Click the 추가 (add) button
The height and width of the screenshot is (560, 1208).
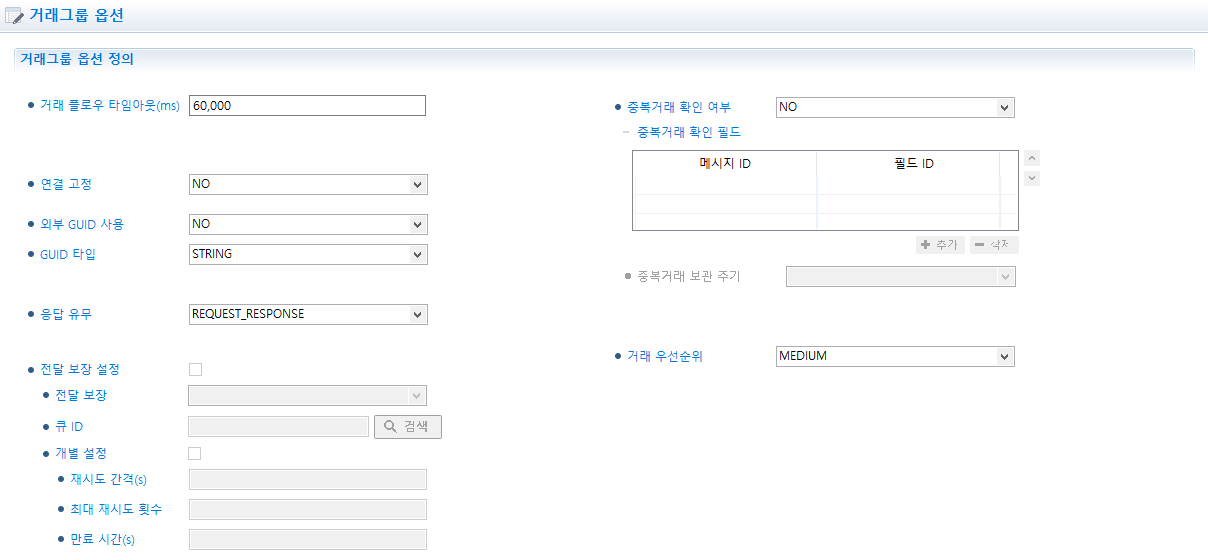click(x=940, y=245)
